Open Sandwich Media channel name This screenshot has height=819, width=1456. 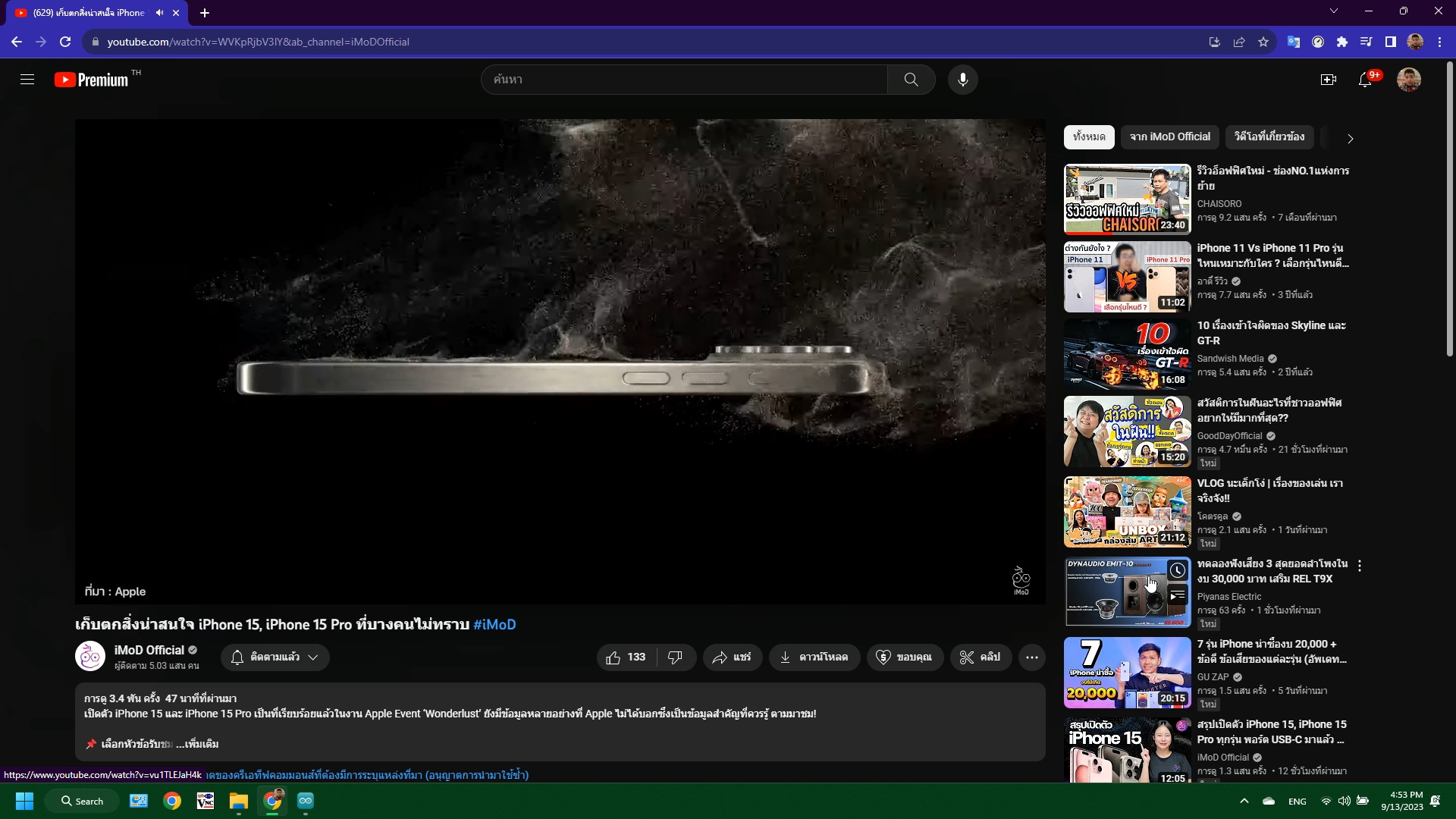[x=1230, y=359]
